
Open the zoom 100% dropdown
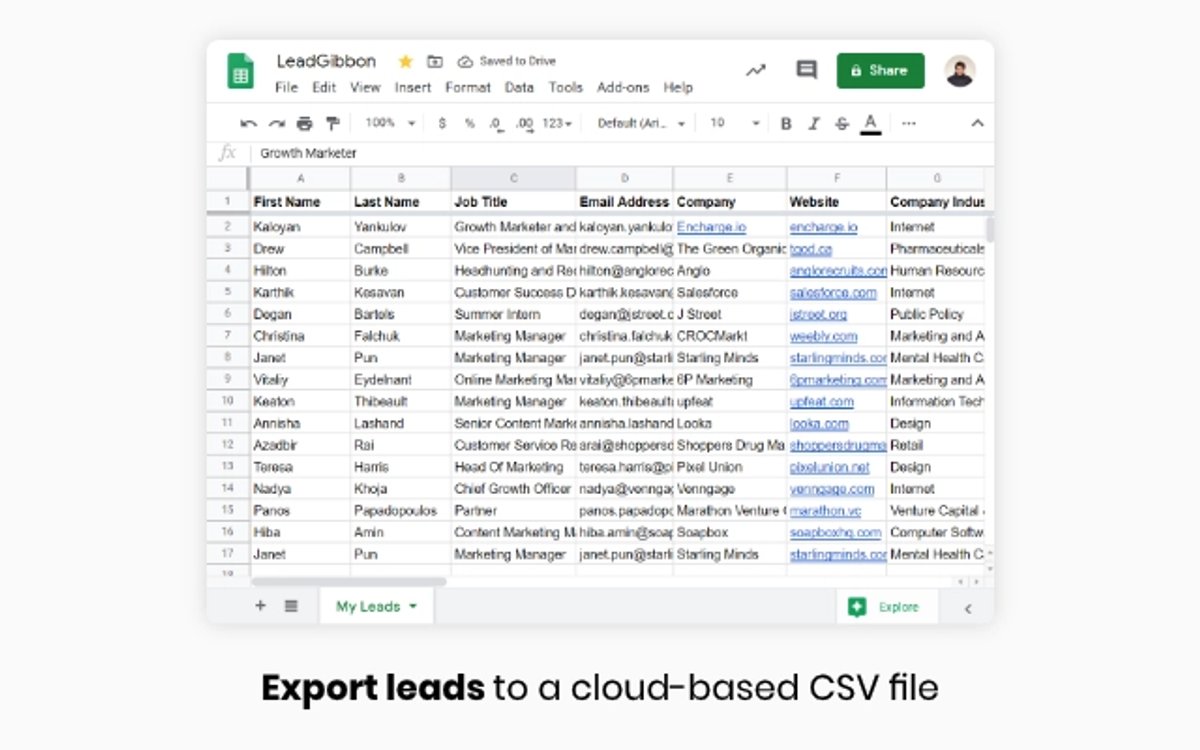click(390, 123)
